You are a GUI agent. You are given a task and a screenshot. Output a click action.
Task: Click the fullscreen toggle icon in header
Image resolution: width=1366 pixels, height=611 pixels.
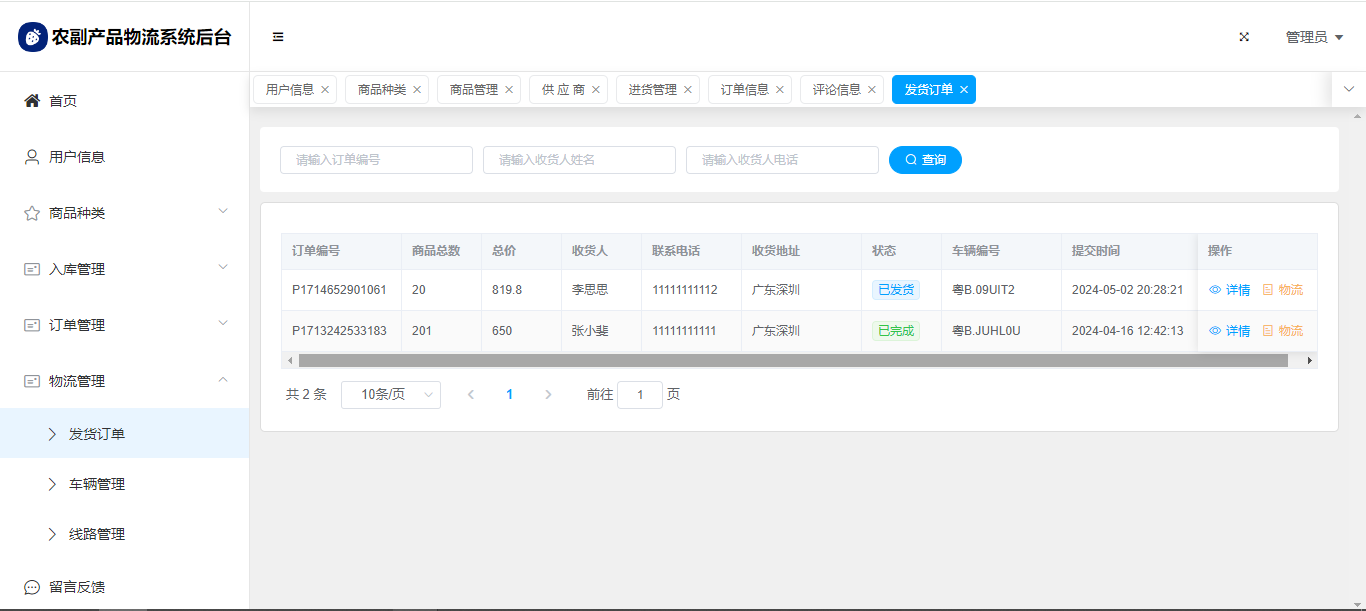pos(1244,37)
